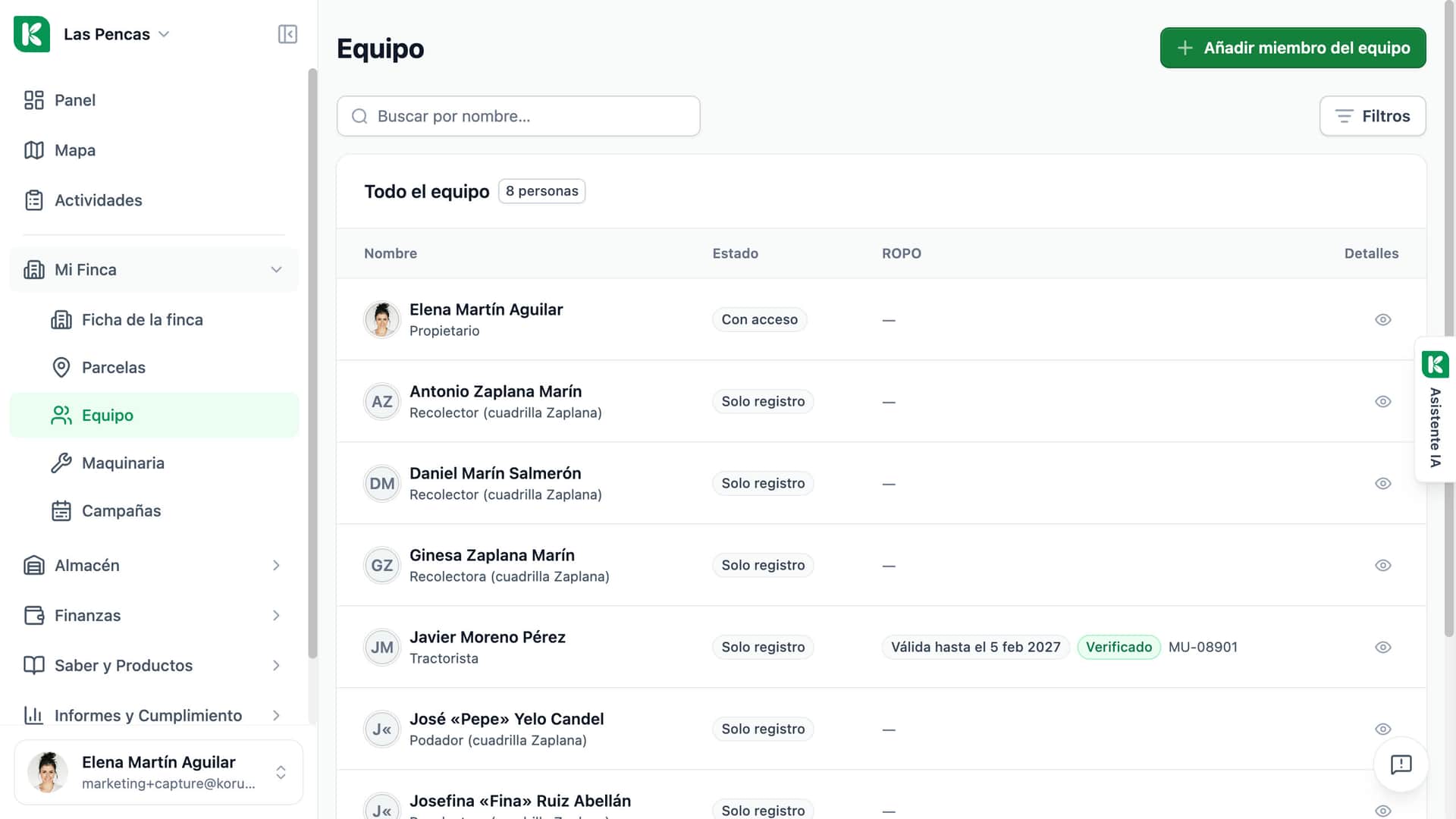The image size is (1456, 819).
Task: Collapse the sidebar with the panel icon
Action: 287,34
